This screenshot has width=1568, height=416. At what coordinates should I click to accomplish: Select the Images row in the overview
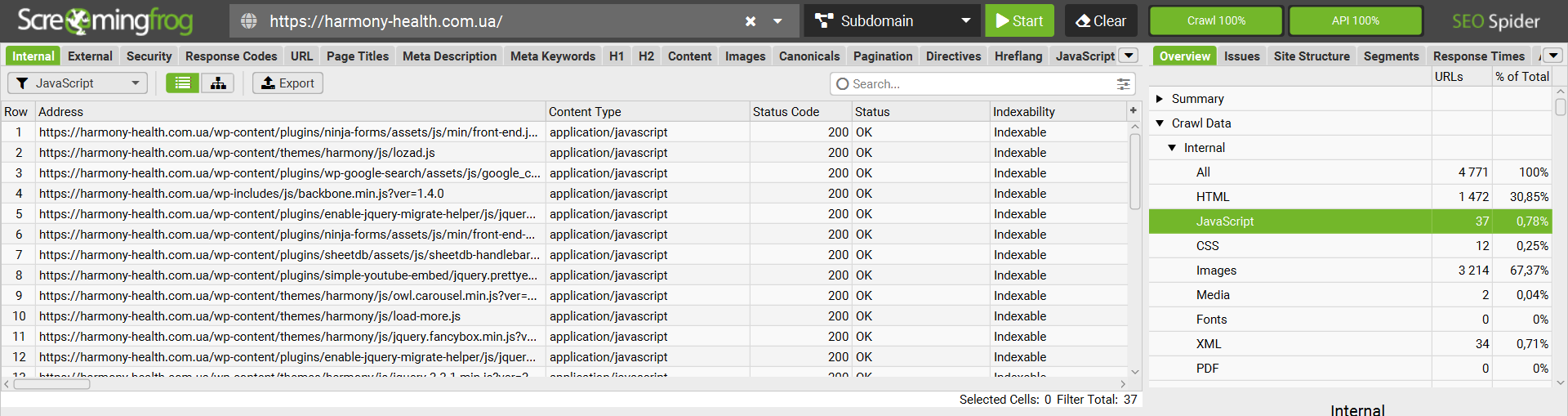tap(1216, 271)
